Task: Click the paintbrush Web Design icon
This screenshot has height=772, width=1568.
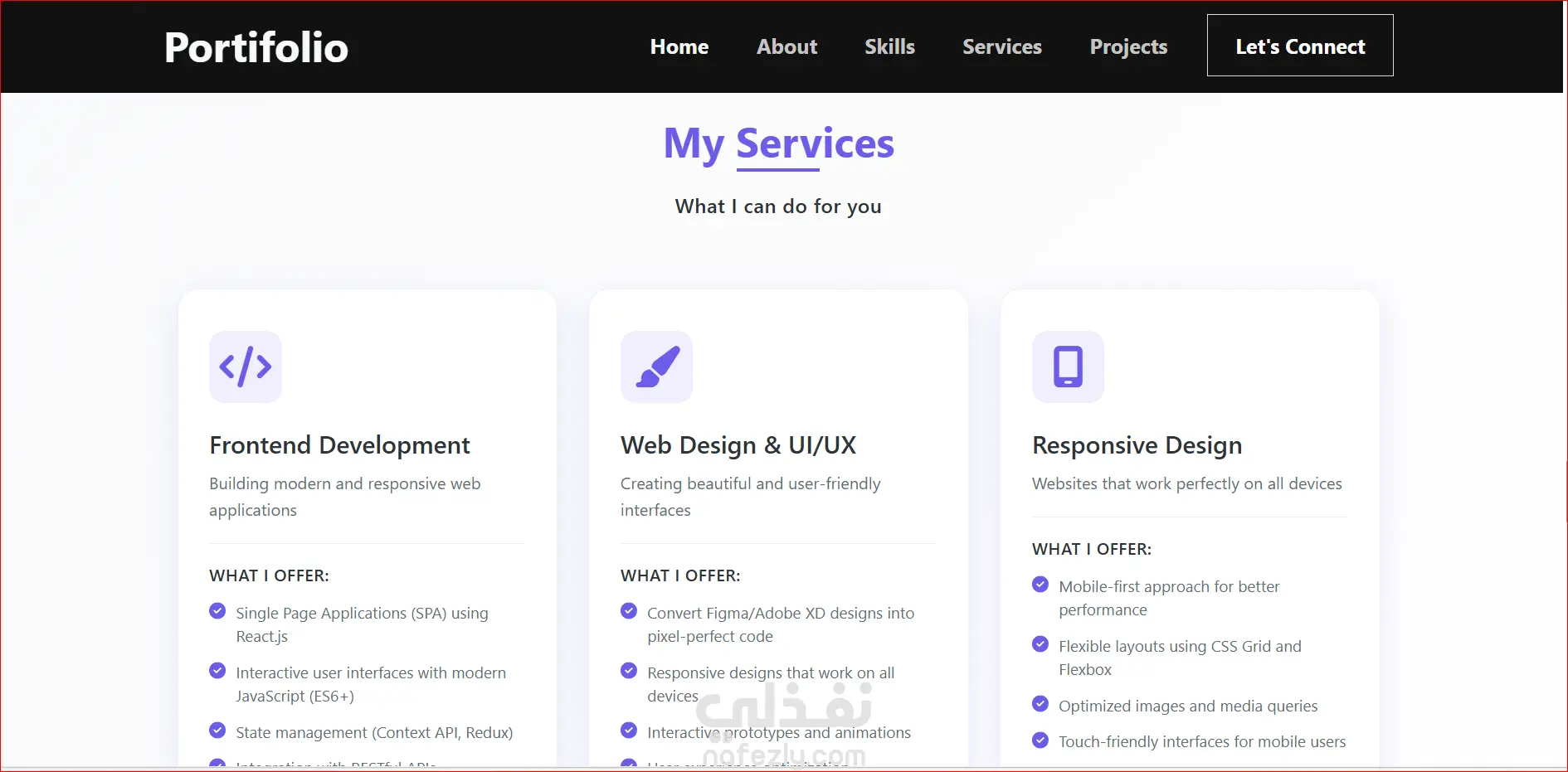Action: 657,367
